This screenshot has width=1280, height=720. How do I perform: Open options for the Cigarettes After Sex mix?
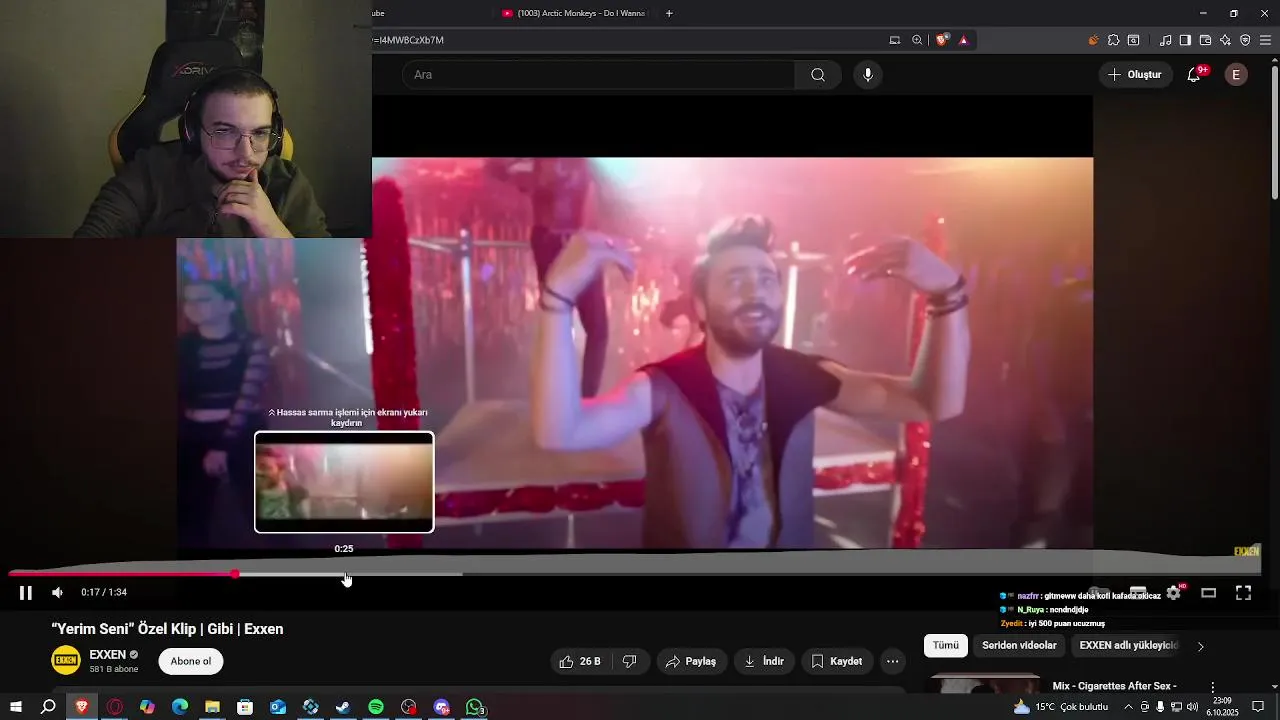click(x=1213, y=687)
